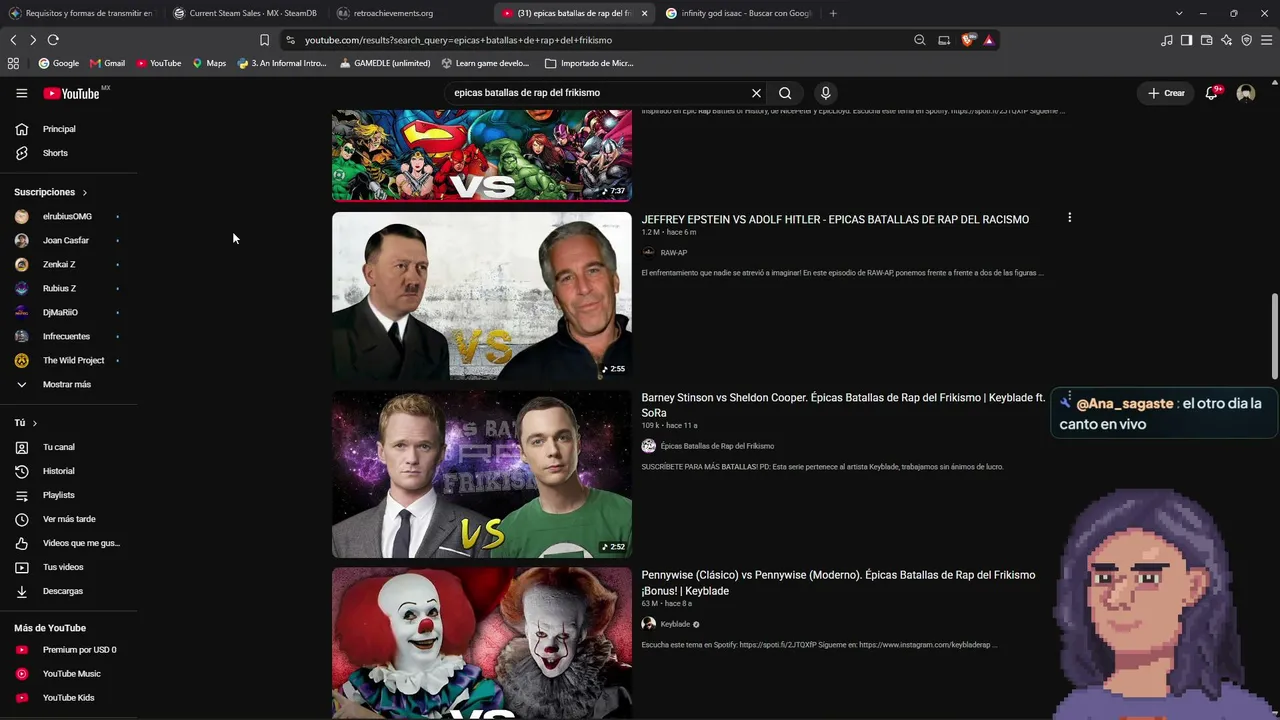
Task: Open options menu for Epstein vs Hitler video
Action: pyautogui.click(x=1069, y=217)
